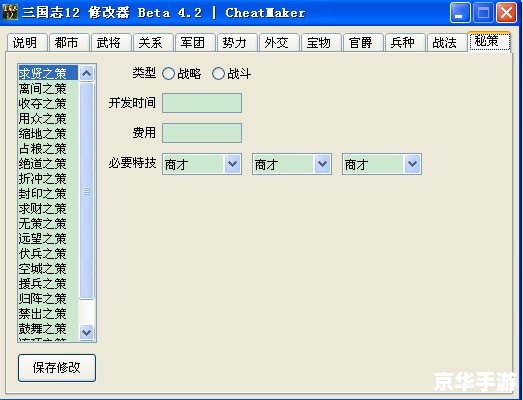This screenshot has width=523, height=400.
Task: Switch to the 外交 tab
Action: (x=279, y=43)
